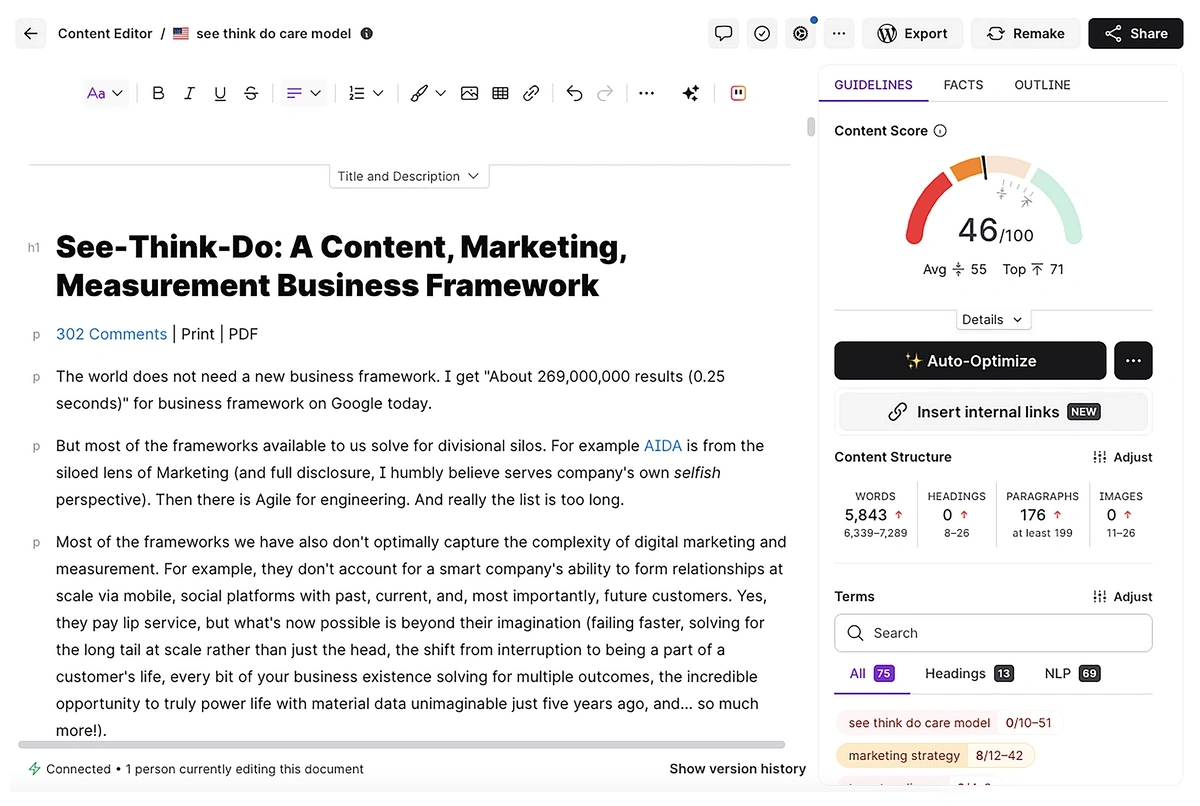Expand the Details dropdown under score

click(x=992, y=320)
